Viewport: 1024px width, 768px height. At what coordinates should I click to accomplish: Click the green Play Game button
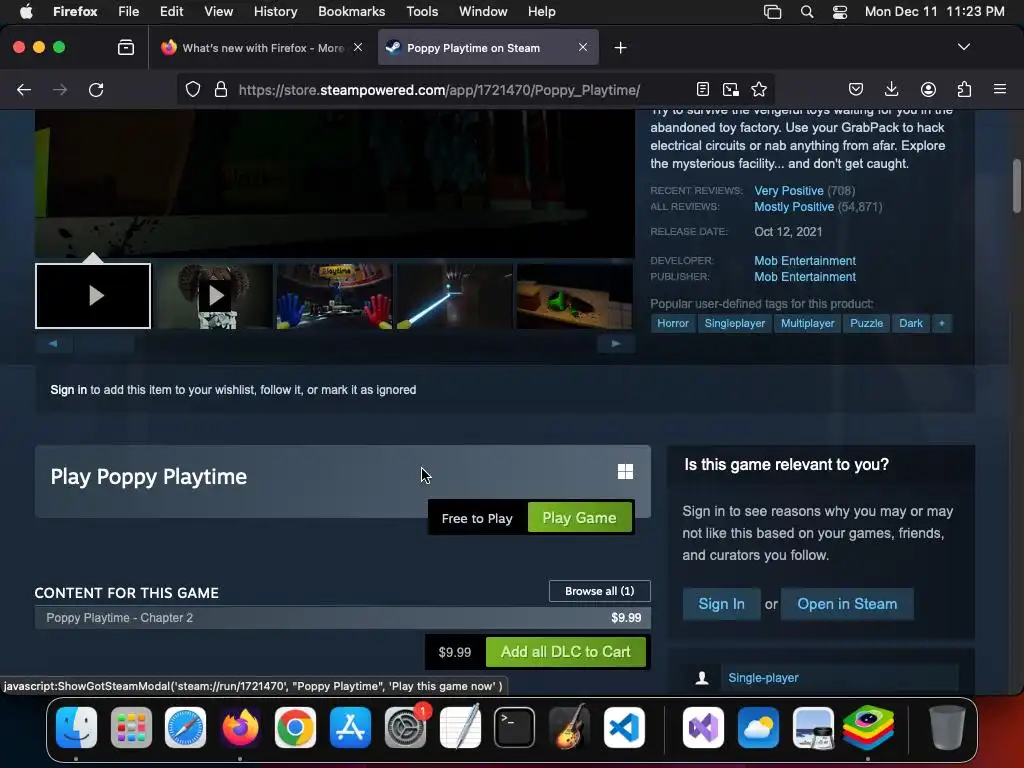tap(579, 518)
